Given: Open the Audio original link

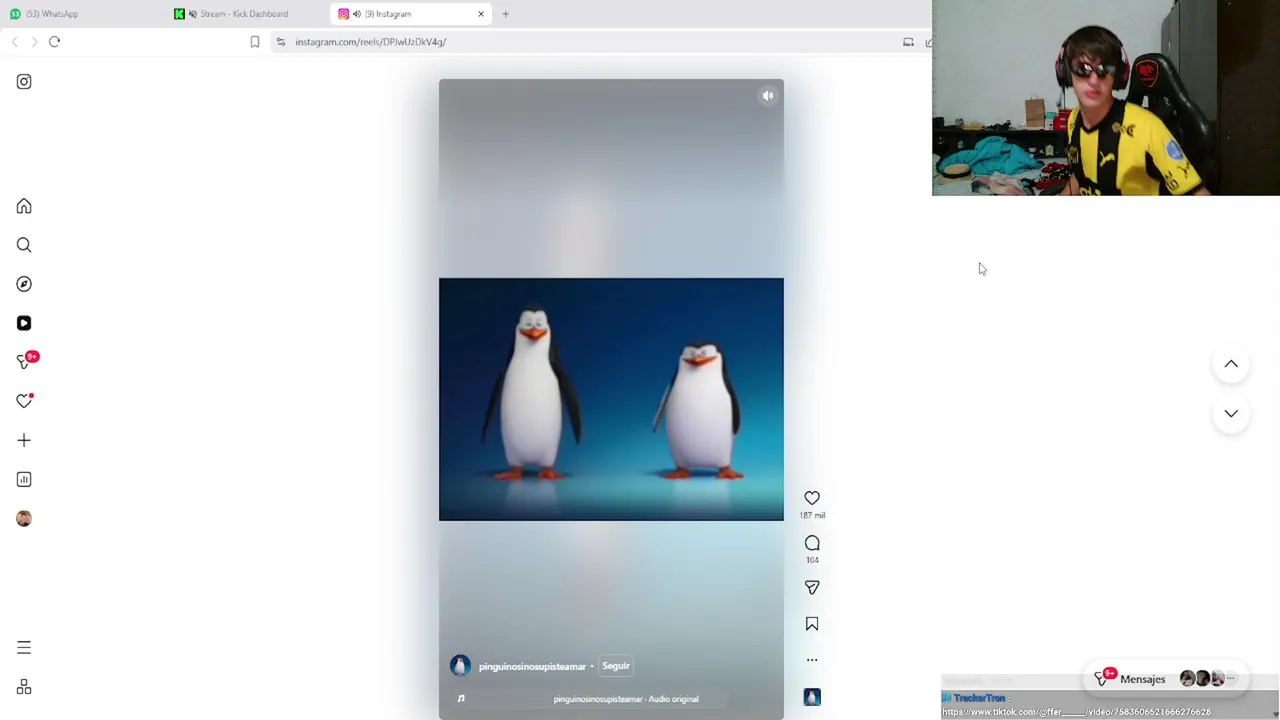Looking at the screenshot, I should pos(626,699).
